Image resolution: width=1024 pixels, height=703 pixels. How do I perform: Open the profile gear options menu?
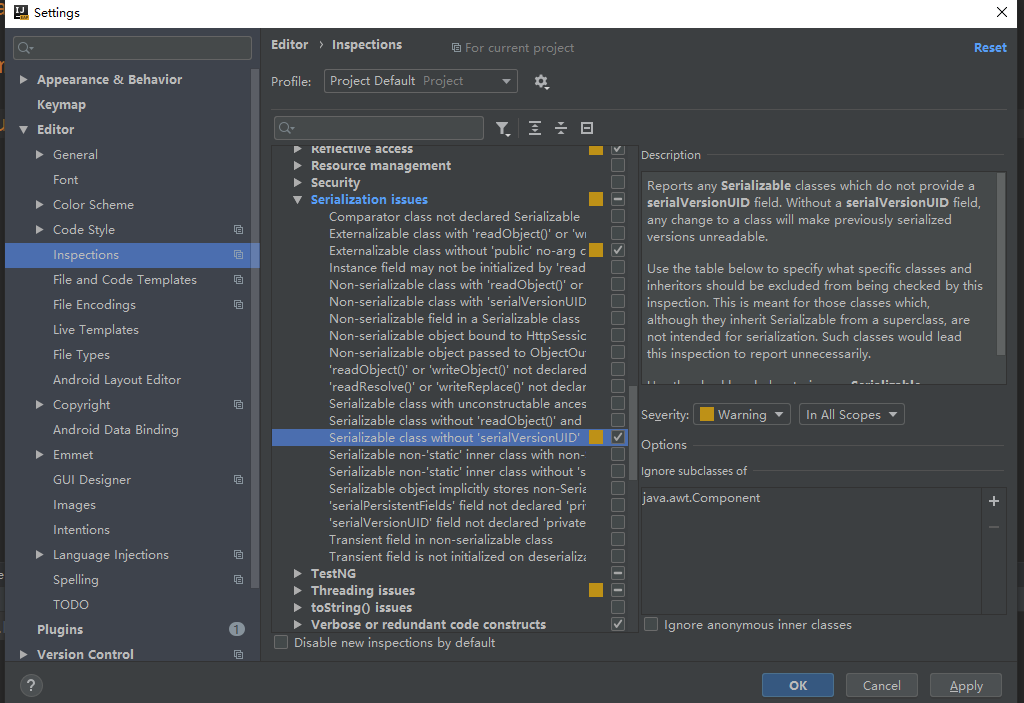[541, 82]
